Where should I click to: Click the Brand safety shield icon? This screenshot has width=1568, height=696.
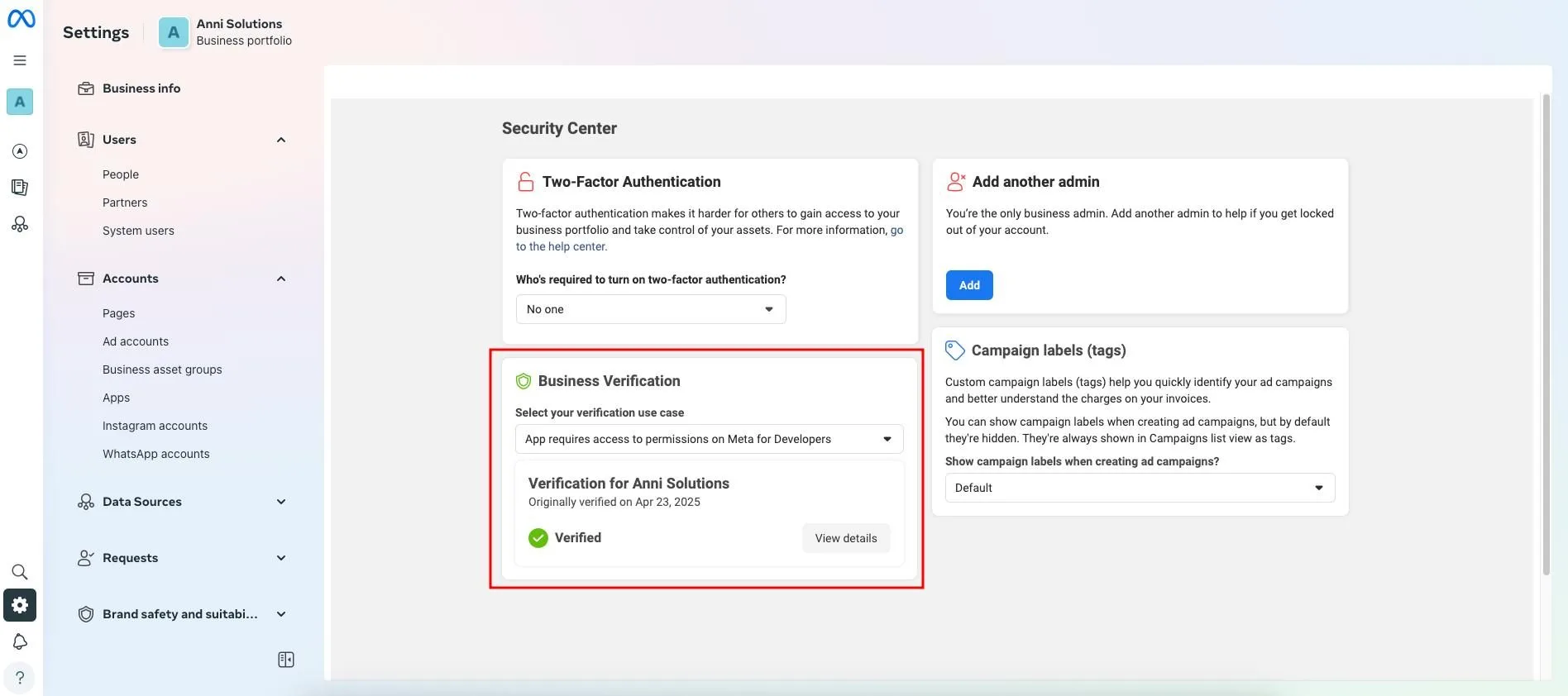86,614
